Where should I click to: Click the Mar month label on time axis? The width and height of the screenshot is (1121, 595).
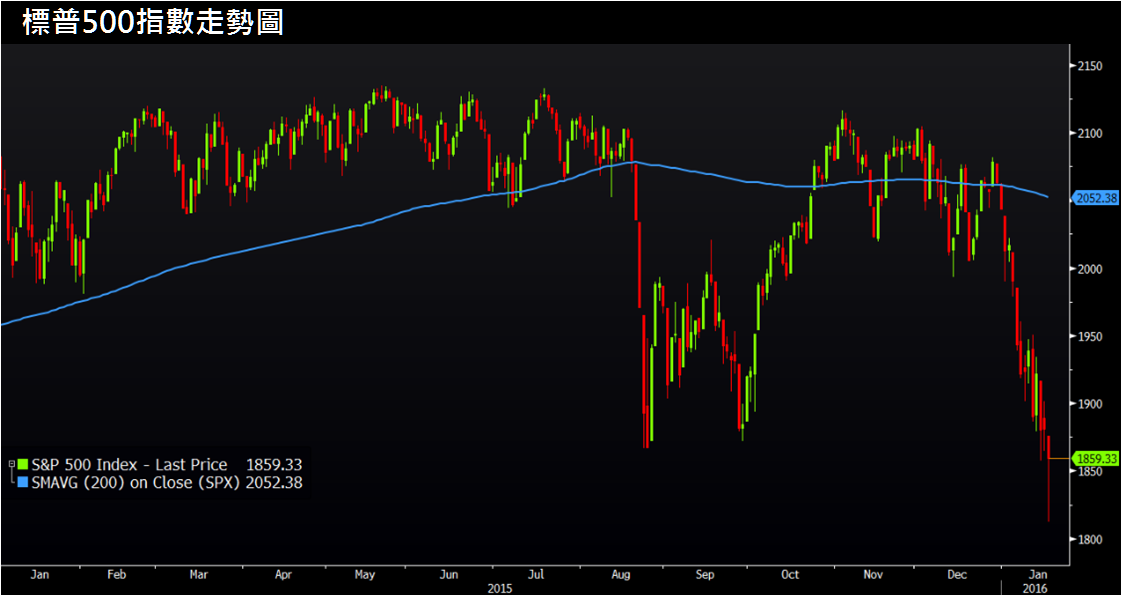[199, 575]
